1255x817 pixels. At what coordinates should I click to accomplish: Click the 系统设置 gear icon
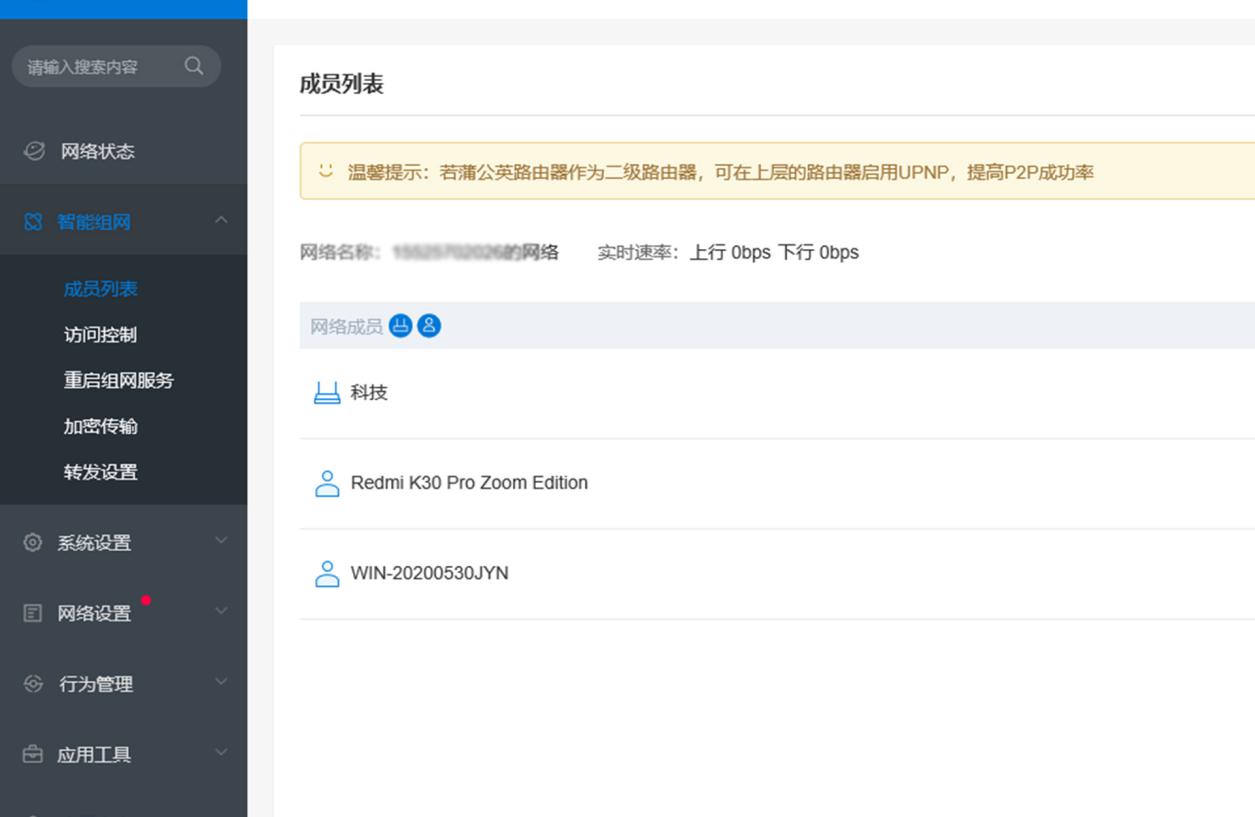point(34,542)
